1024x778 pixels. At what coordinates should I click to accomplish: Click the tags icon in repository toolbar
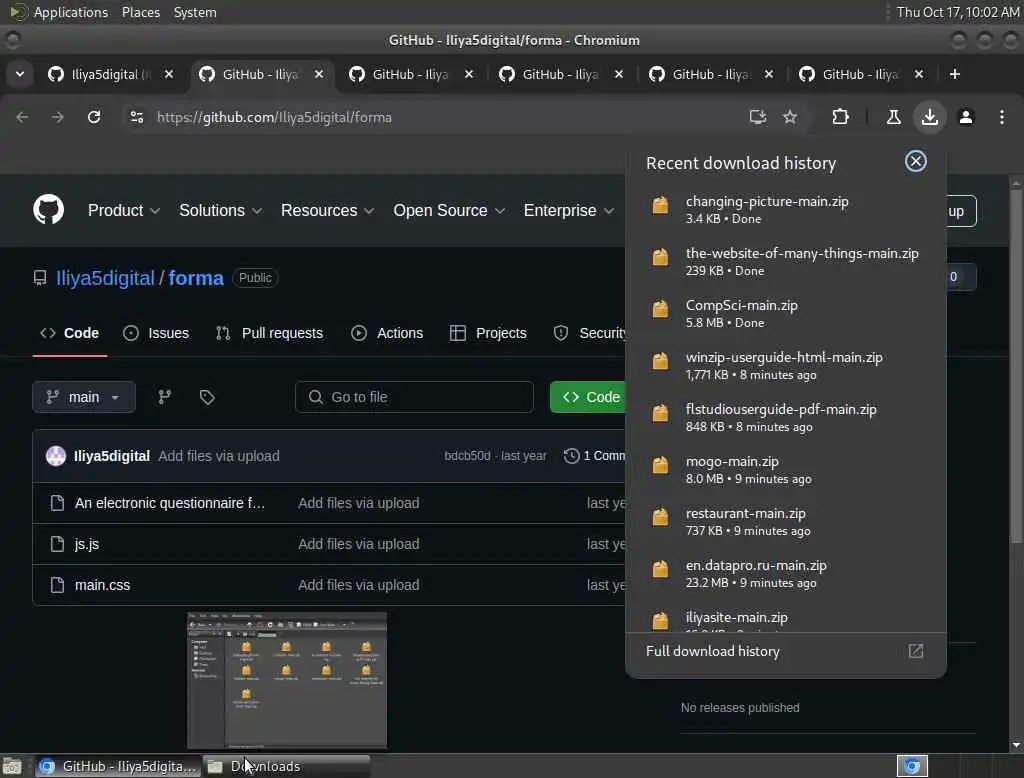[207, 397]
